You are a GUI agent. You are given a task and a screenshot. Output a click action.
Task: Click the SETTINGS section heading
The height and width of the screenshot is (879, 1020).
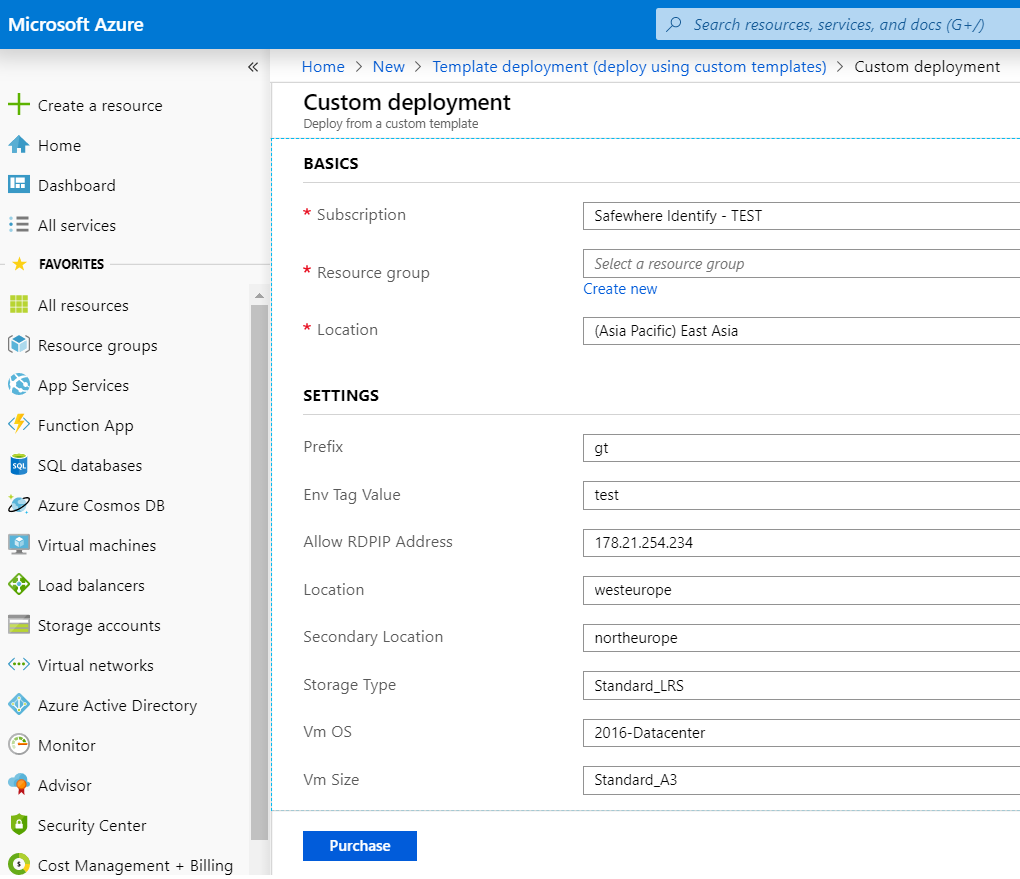click(x=341, y=396)
